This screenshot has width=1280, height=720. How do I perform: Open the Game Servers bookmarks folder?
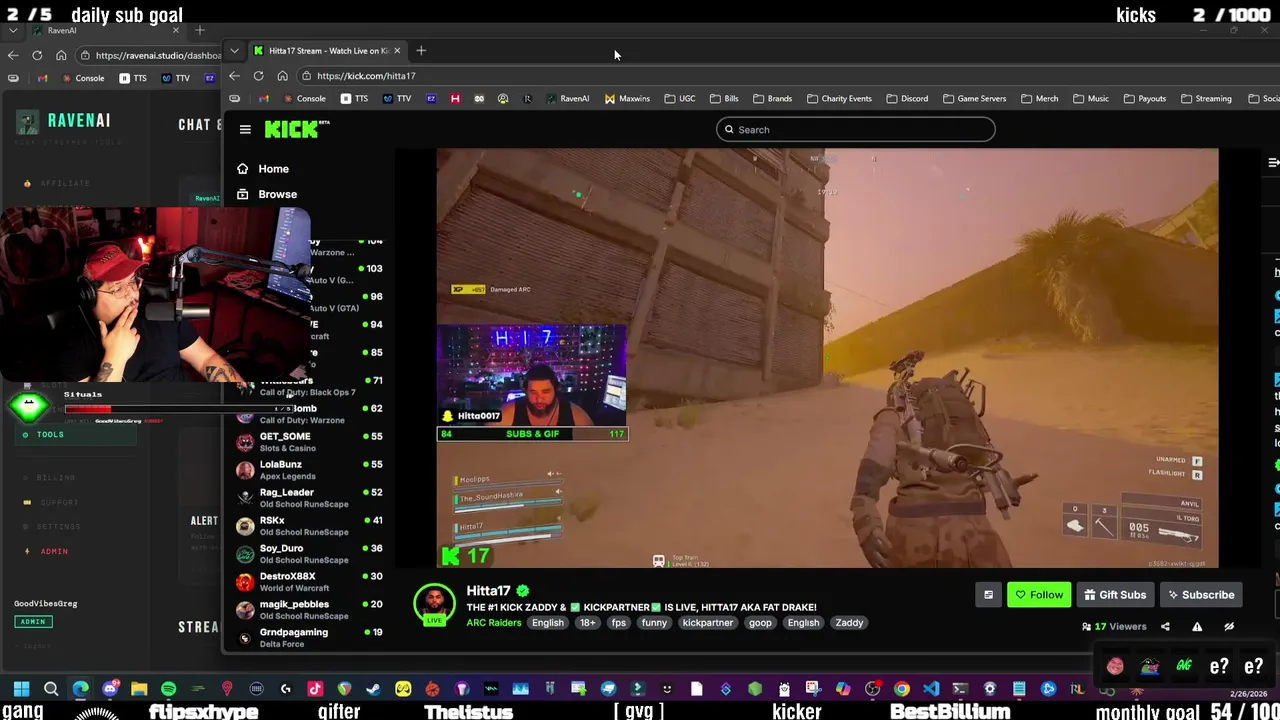(974, 98)
